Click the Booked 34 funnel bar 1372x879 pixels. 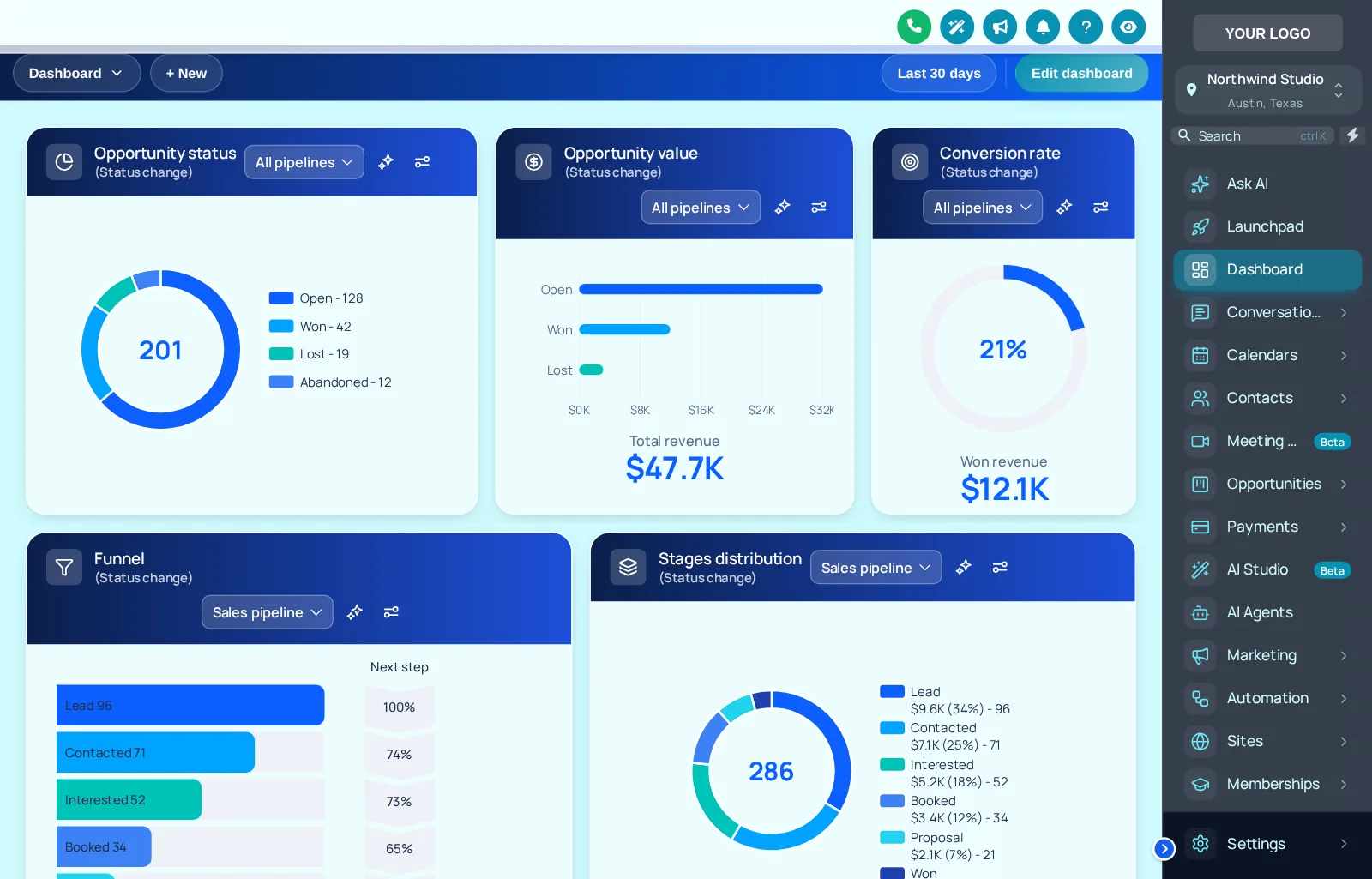tap(104, 846)
